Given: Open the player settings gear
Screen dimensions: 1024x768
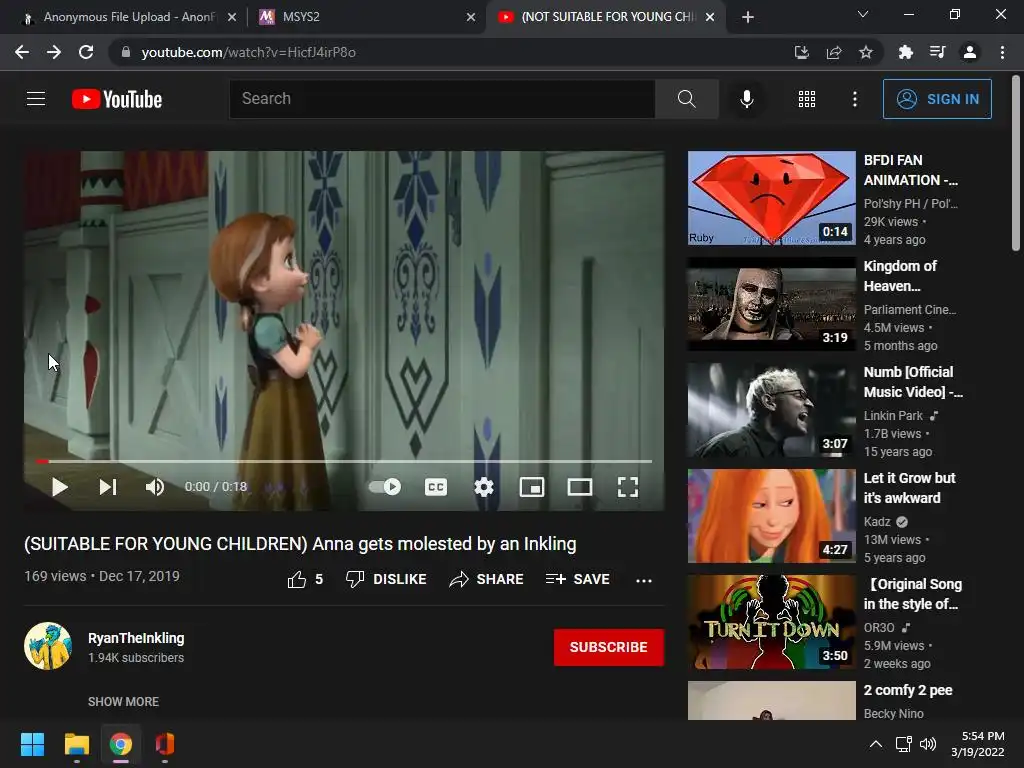Looking at the screenshot, I should (x=484, y=487).
